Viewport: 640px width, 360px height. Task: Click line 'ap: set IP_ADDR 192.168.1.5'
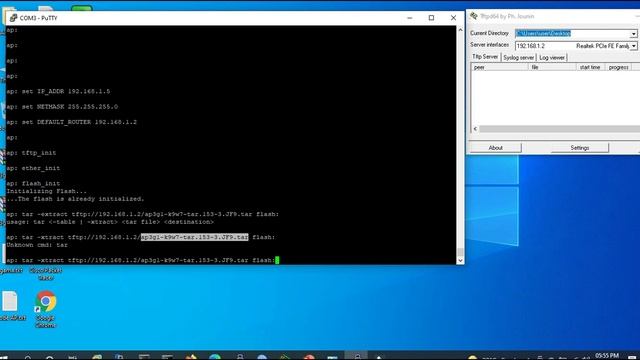(58, 91)
